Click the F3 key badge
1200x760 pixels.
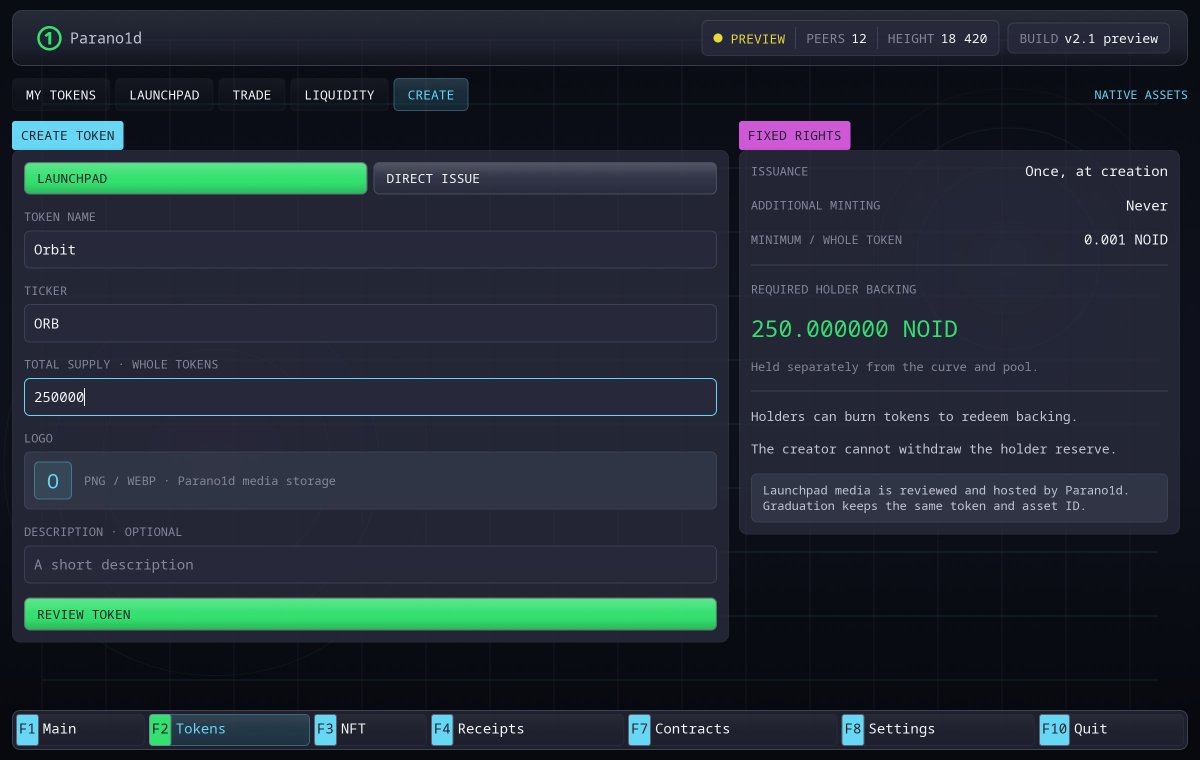(325, 729)
